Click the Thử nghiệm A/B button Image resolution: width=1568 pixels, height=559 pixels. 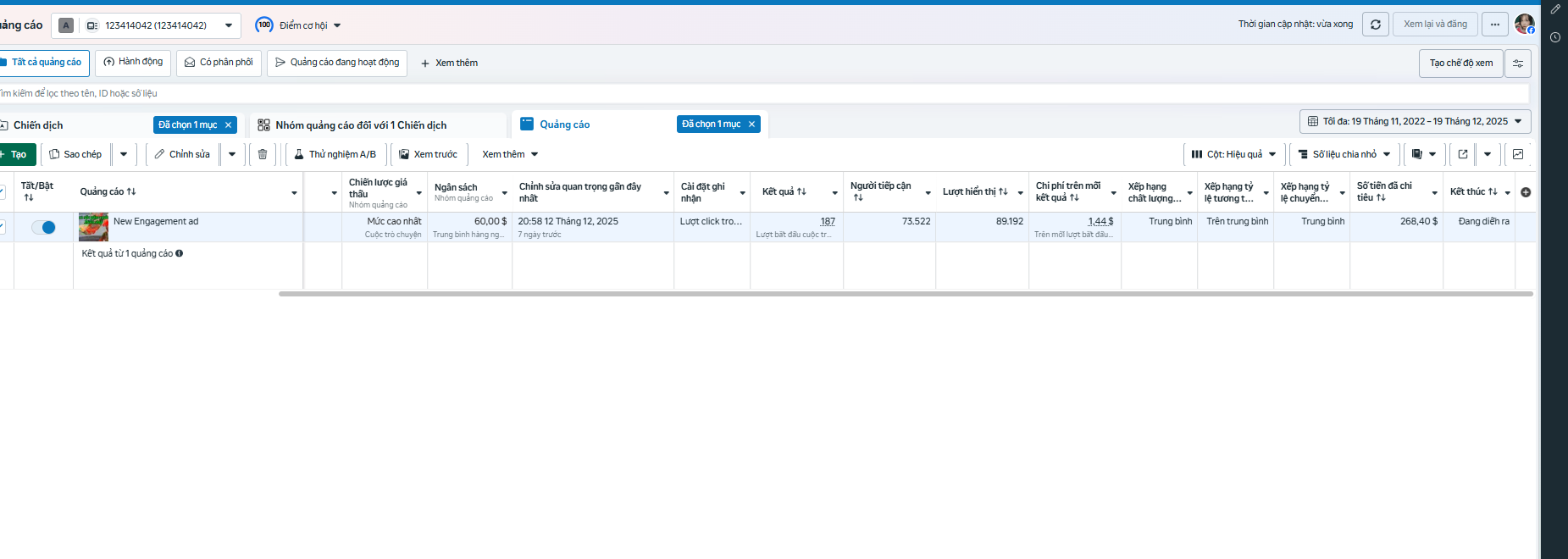(x=335, y=154)
